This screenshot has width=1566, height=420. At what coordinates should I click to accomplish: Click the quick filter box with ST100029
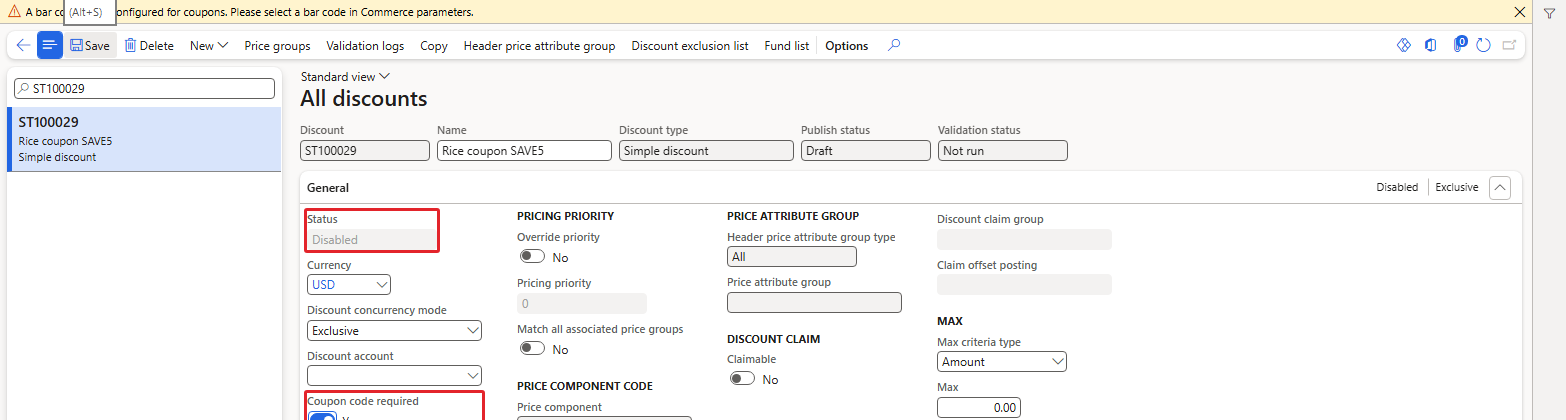(x=144, y=89)
